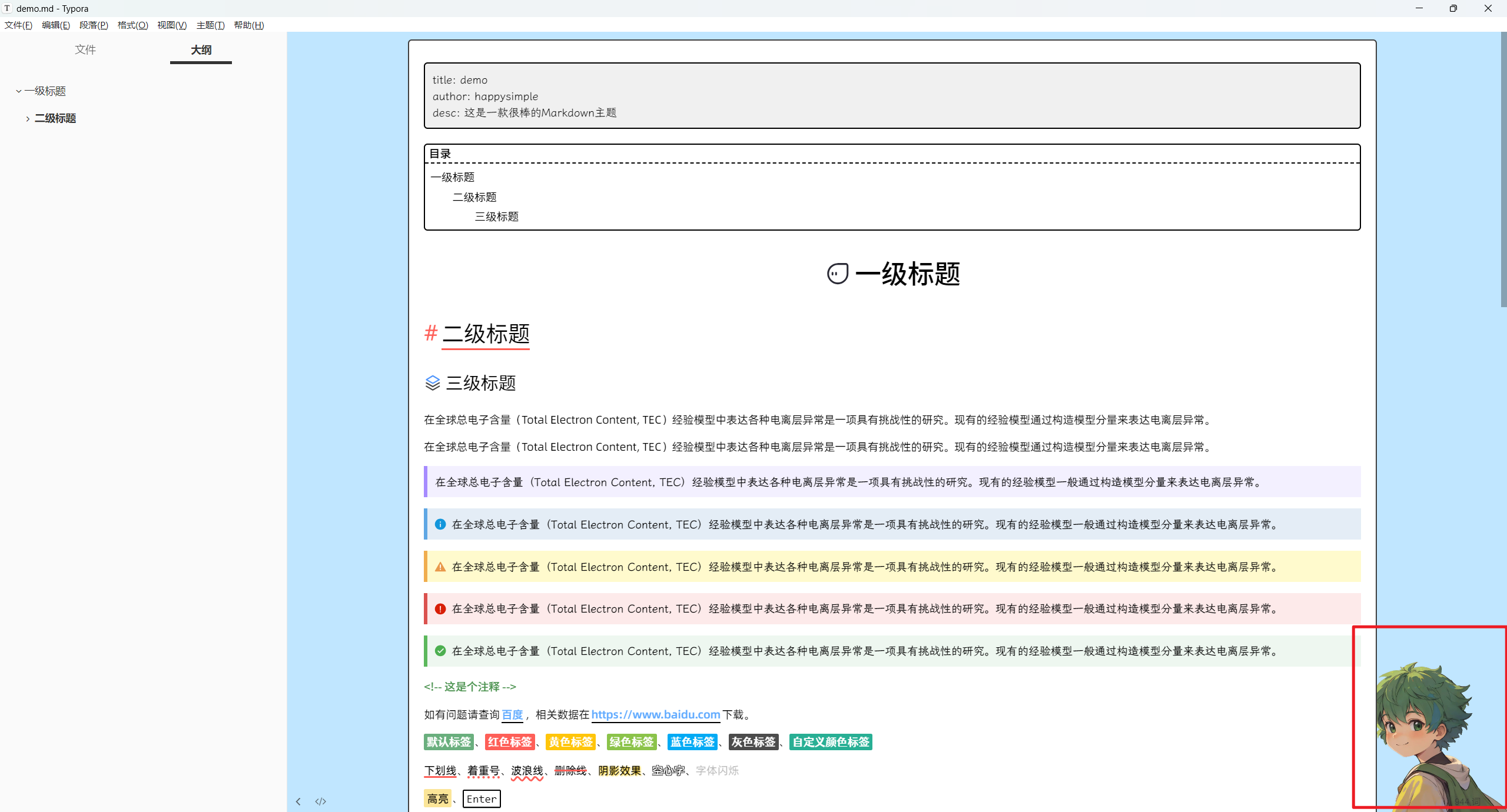Select 二级标题 in the outline
The width and height of the screenshot is (1507, 812).
click(x=55, y=118)
